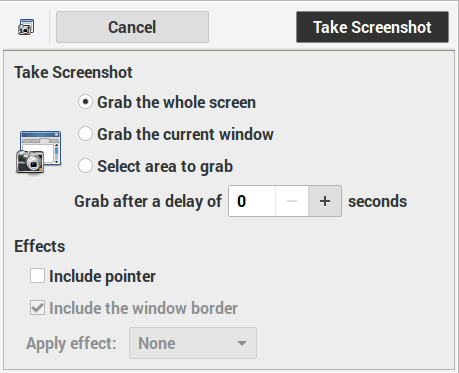Open the Apply effect None dropdown
Viewport: 459px width, 373px height.
pyautogui.click(x=193, y=343)
